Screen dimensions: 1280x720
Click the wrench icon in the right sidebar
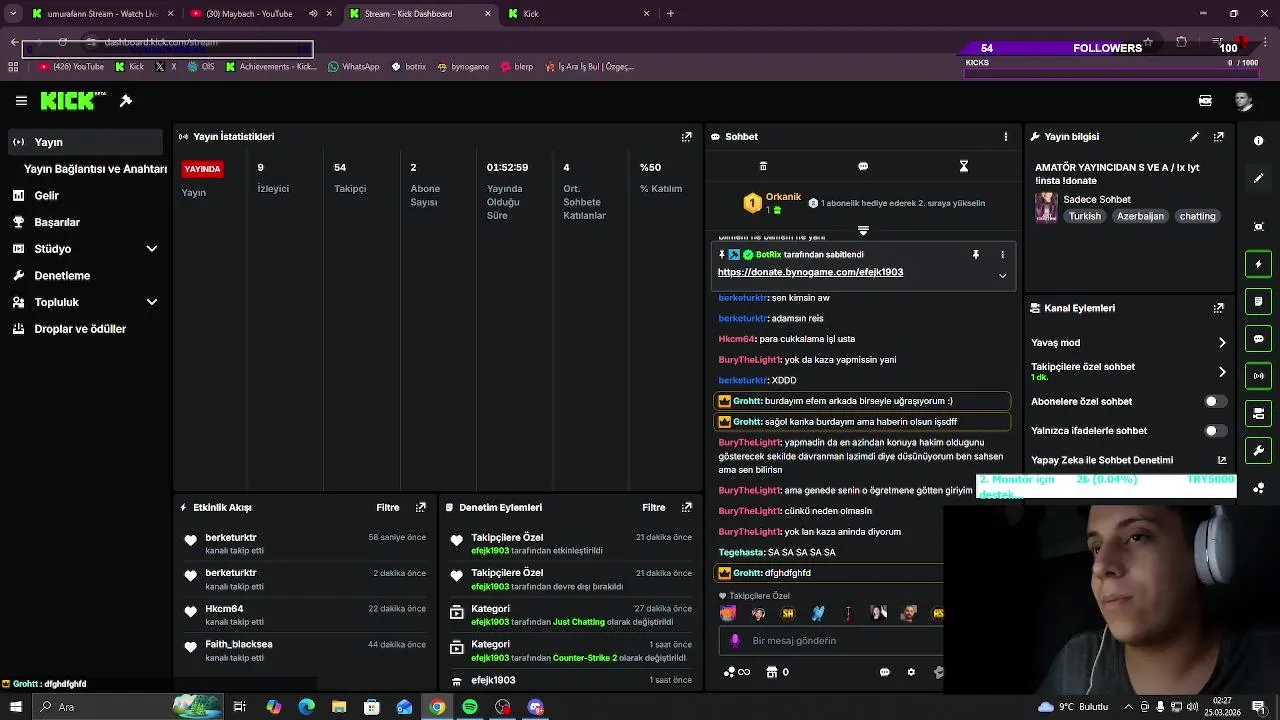click(x=1258, y=450)
